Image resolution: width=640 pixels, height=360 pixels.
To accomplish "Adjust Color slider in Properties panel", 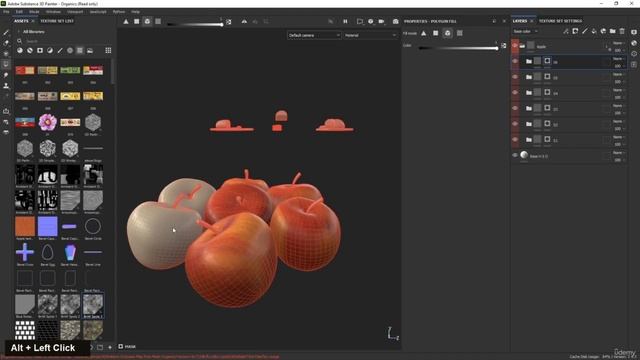I will (459, 48).
